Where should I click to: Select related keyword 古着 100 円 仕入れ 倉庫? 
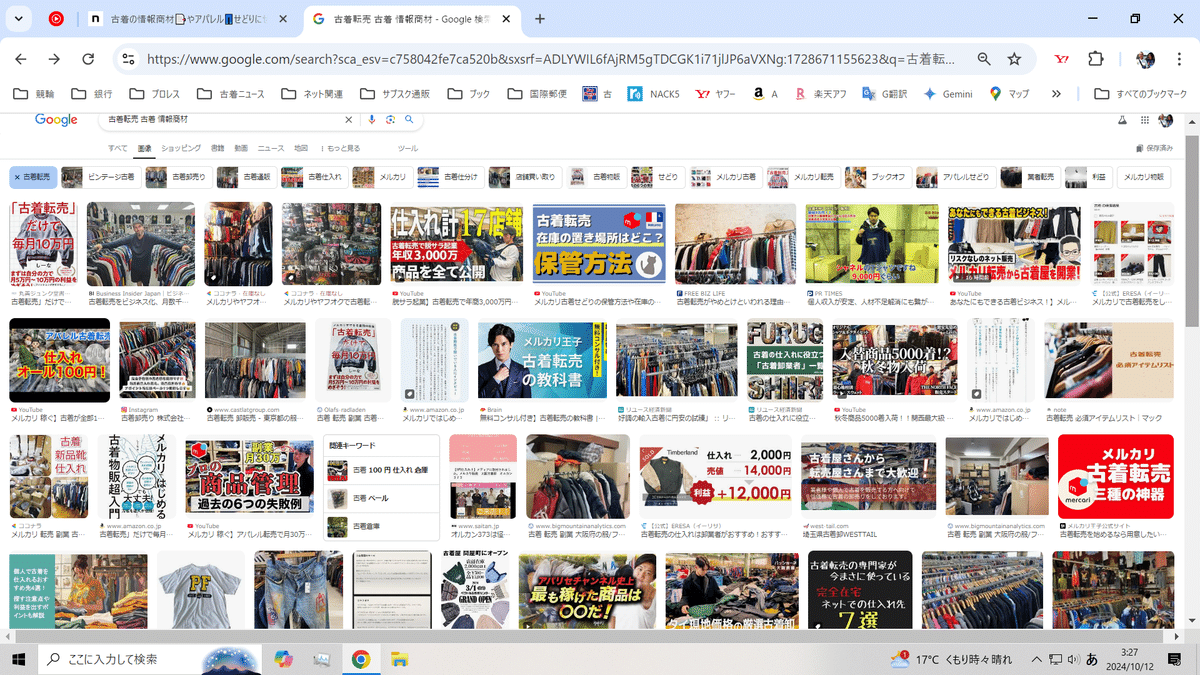(382, 468)
